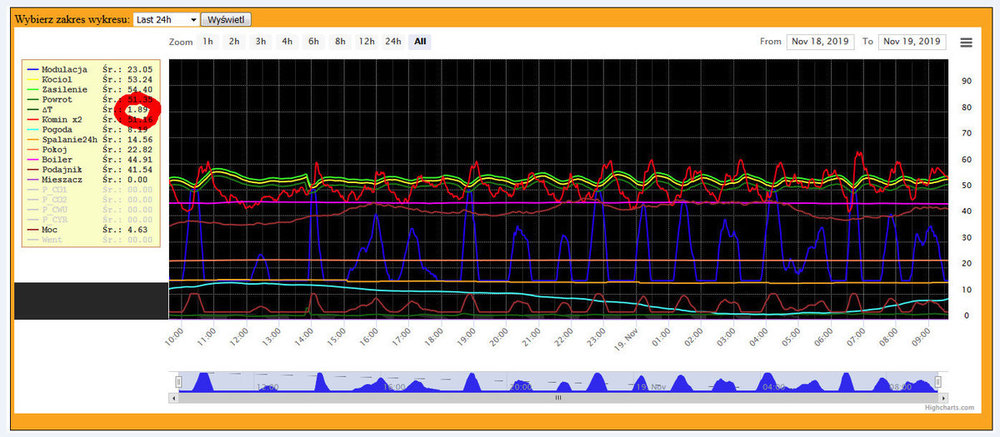This screenshot has width=1000, height=437.
Task: Show the disabled P_CO1 series
Action: (x=56, y=189)
